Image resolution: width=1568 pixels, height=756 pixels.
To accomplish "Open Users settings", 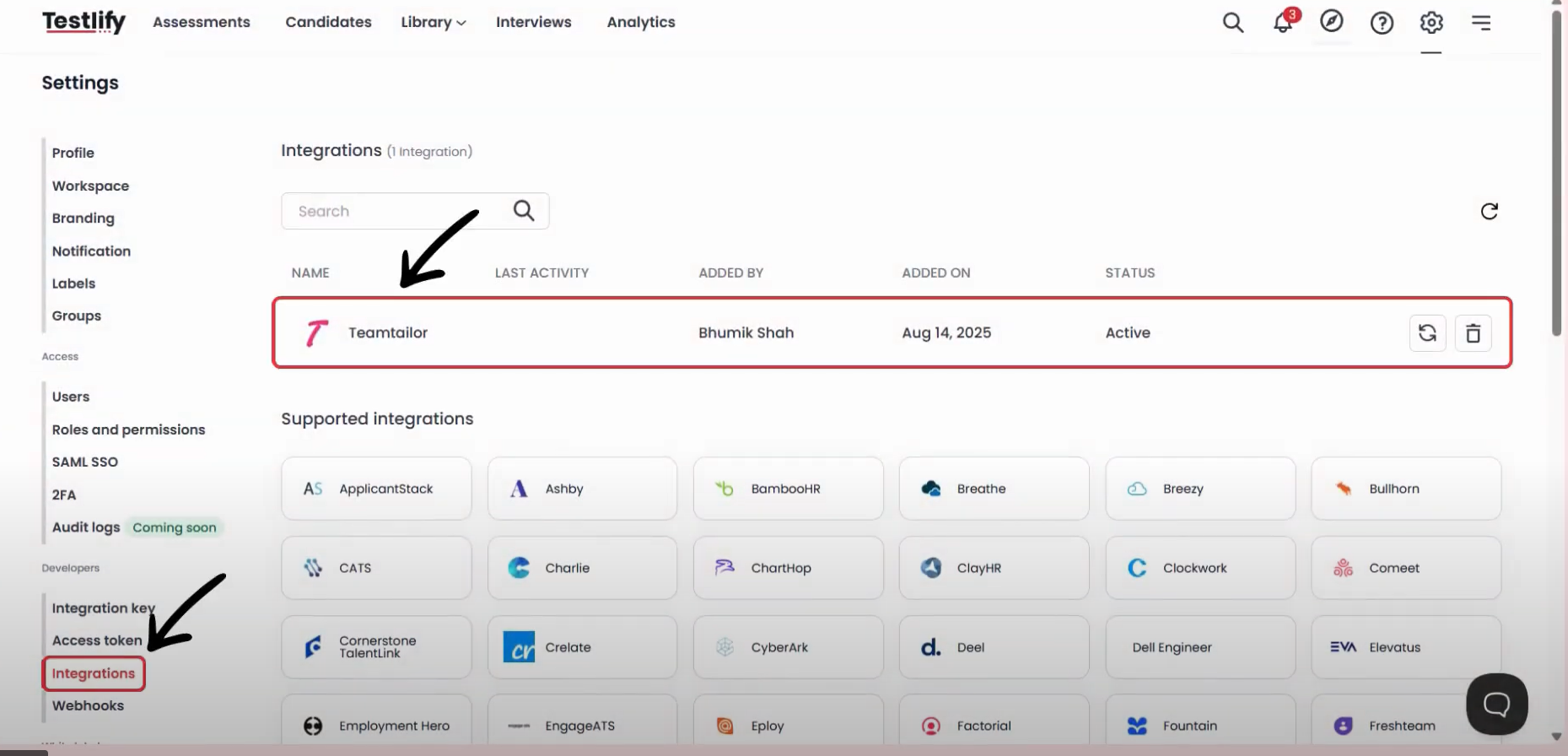I will coord(71,397).
